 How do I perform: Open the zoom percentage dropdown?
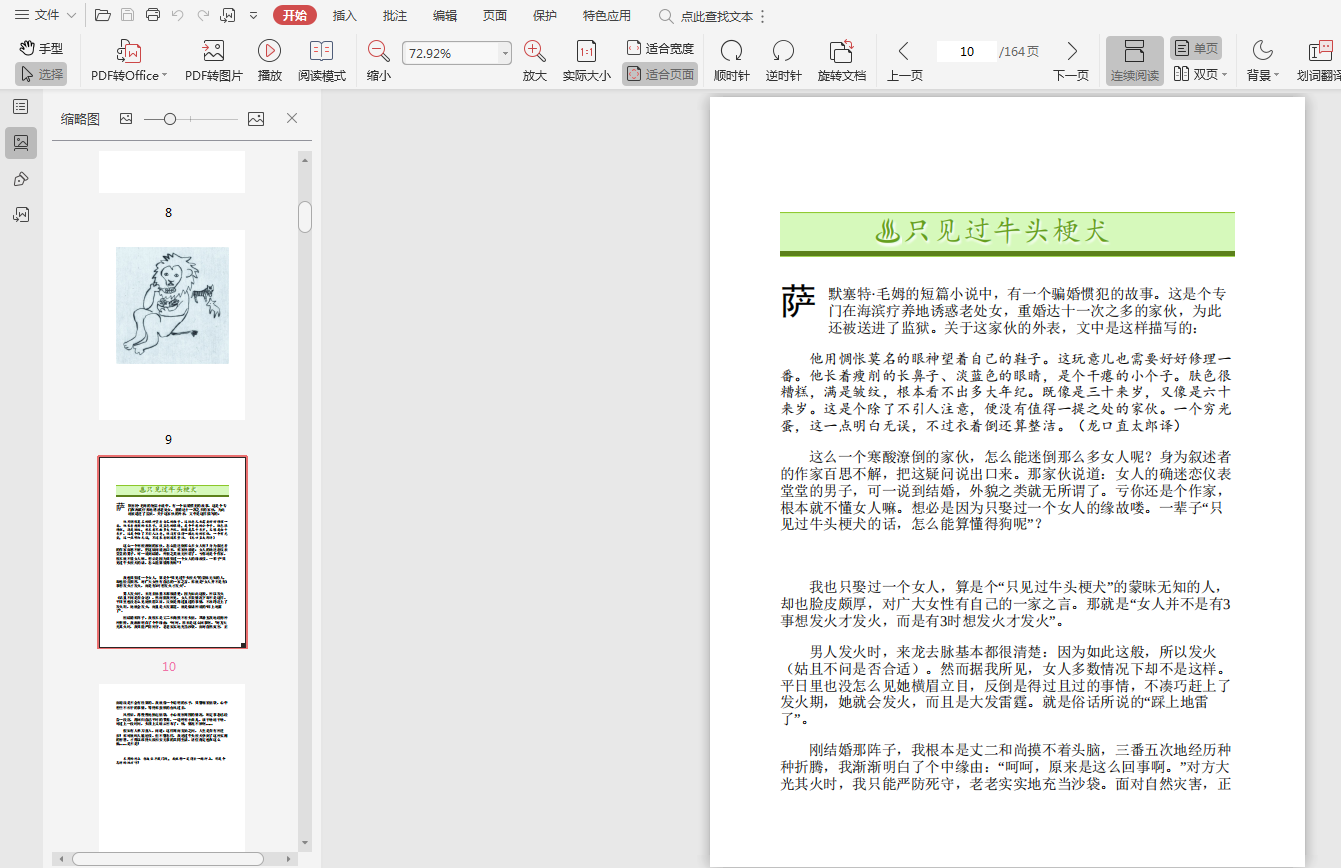coord(505,53)
